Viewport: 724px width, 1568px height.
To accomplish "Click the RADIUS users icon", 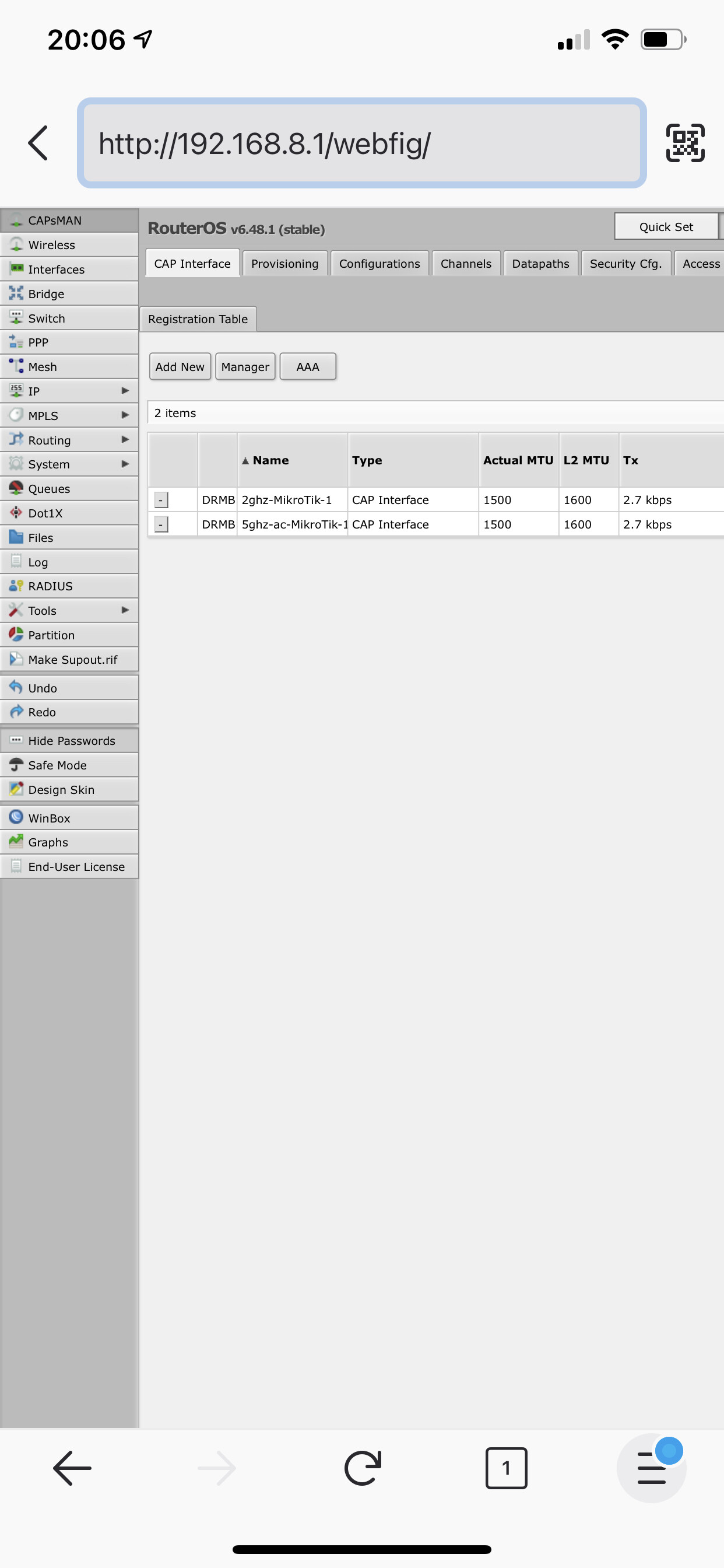I will click(x=16, y=586).
